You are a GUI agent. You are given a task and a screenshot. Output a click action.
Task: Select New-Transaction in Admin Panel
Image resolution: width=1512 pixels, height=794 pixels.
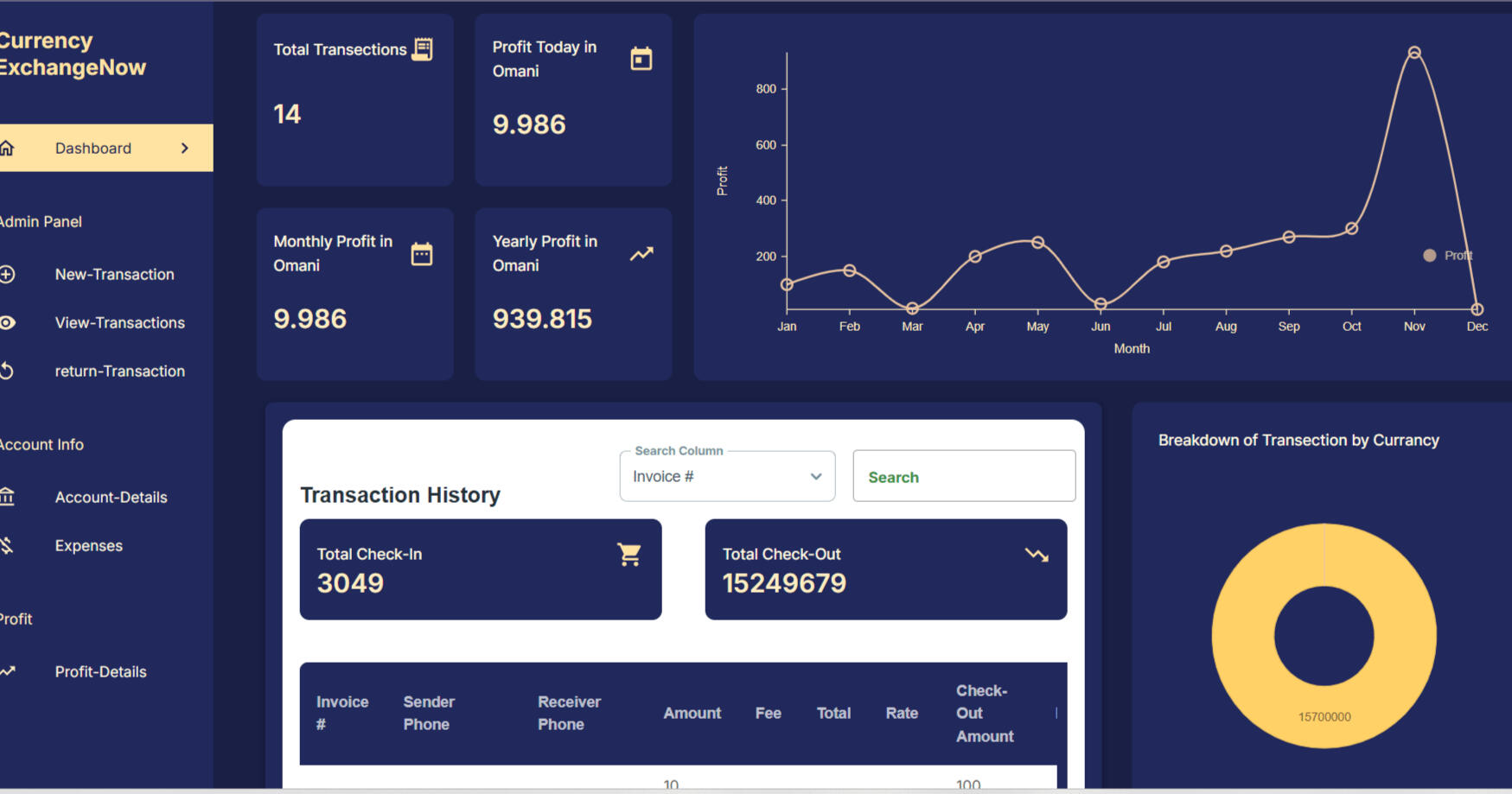[114, 274]
